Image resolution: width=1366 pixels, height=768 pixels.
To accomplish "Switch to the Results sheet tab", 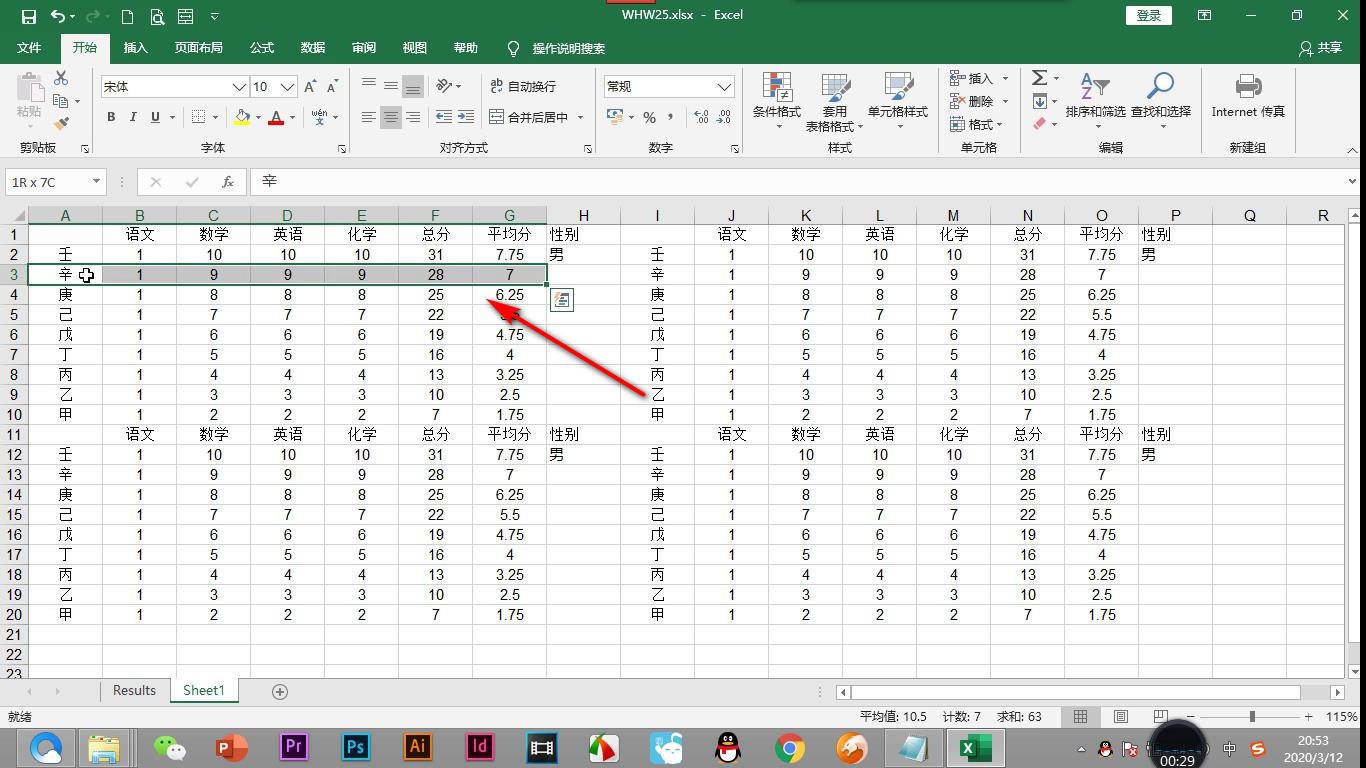I will coord(134,691).
